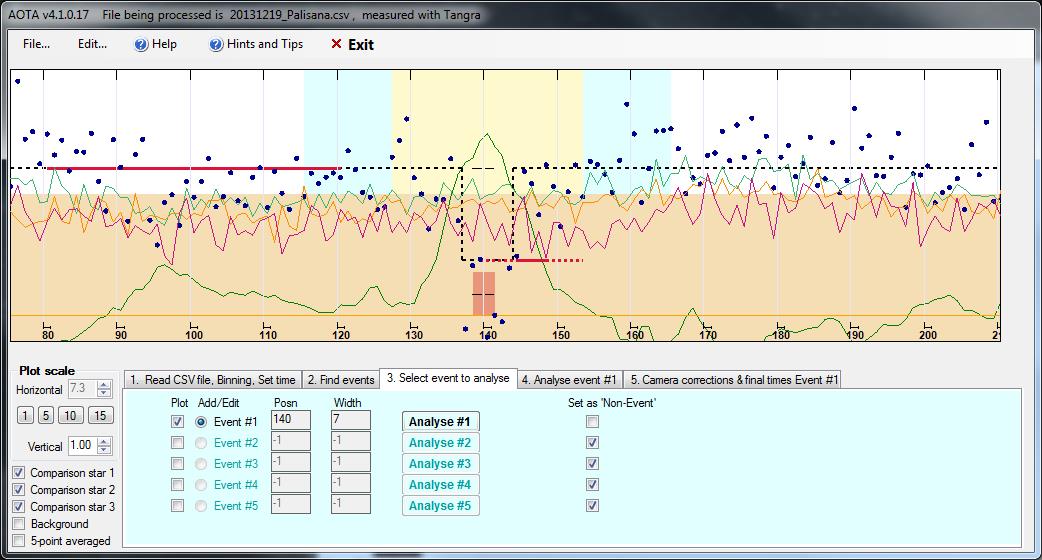Screen dimensions: 1042x560
Task: Open the File... menu
Action: [x=36, y=44]
